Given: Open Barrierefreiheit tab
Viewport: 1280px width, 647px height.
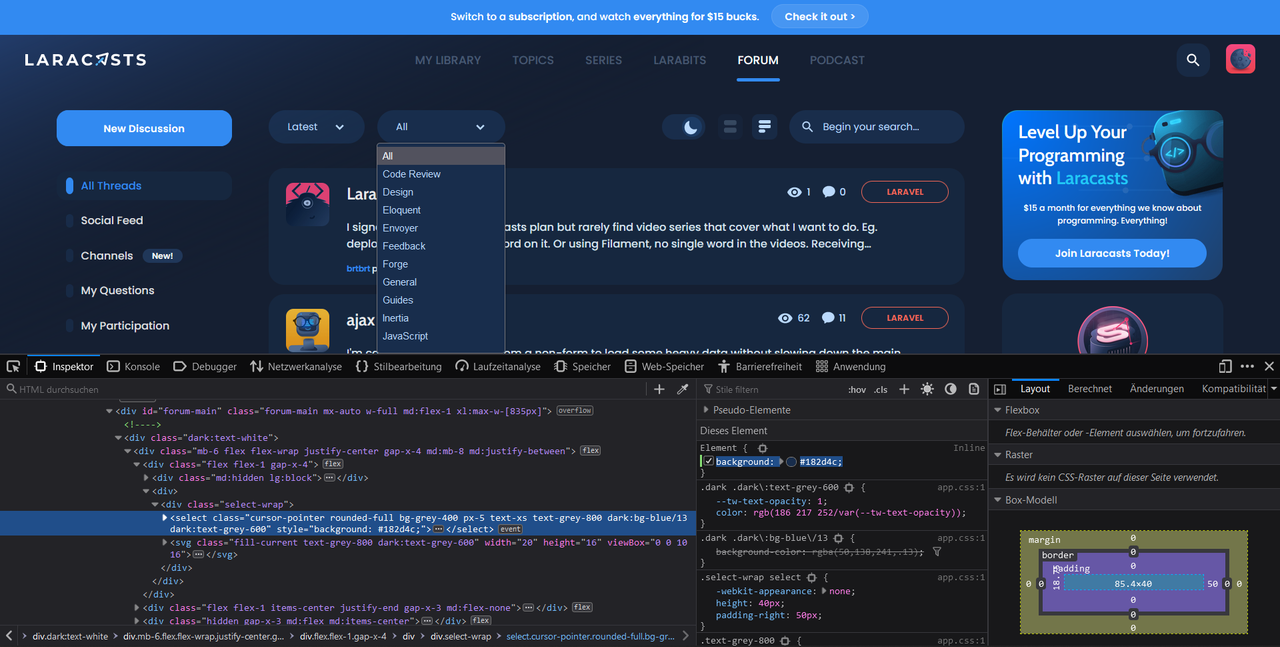Looking at the screenshot, I should (760, 367).
